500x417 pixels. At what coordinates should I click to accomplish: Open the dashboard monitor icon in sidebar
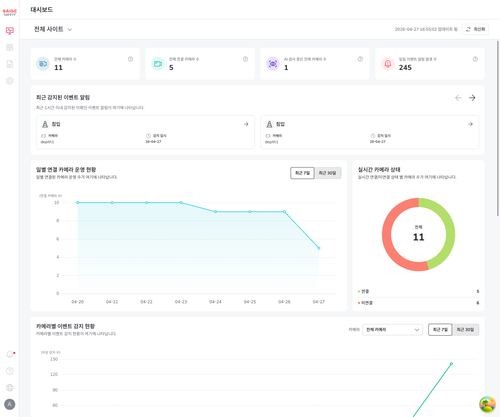tap(10, 31)
